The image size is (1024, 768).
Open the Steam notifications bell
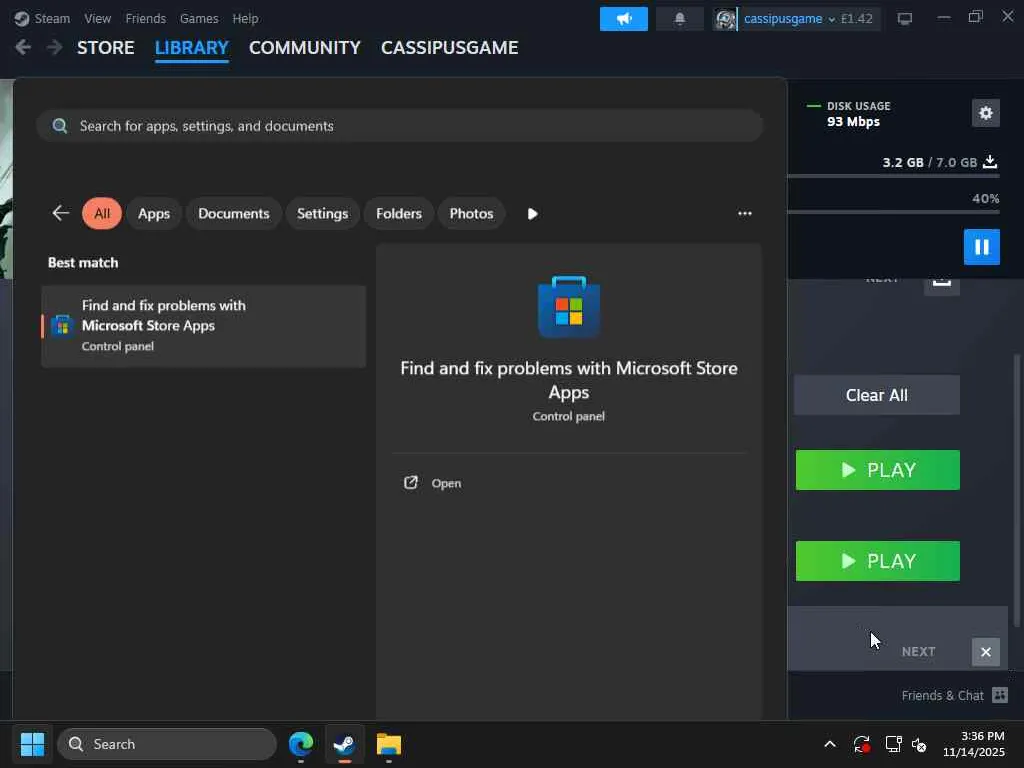pos(679,19)
